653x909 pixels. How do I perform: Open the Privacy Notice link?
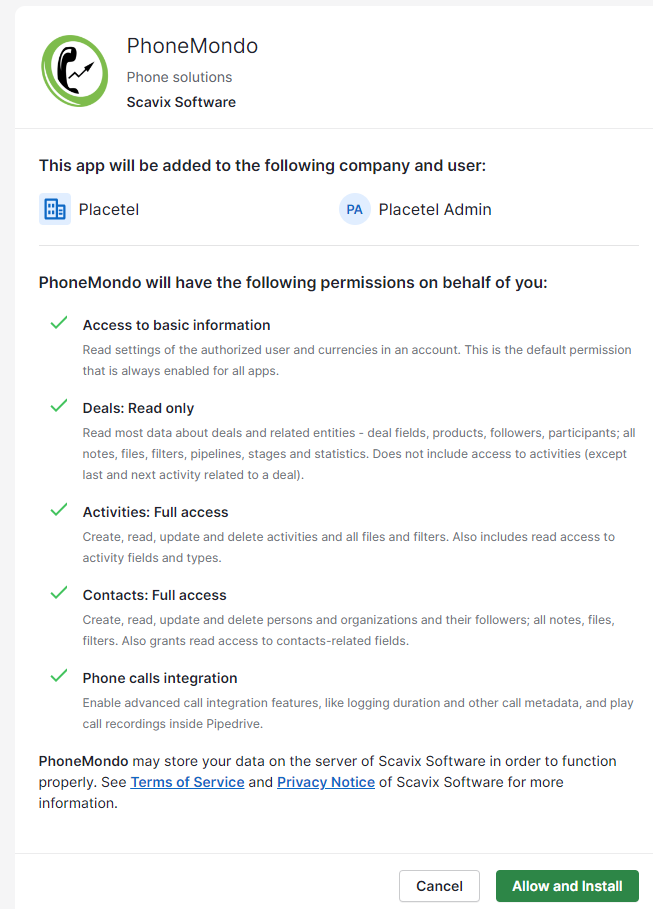coord(326,782)
